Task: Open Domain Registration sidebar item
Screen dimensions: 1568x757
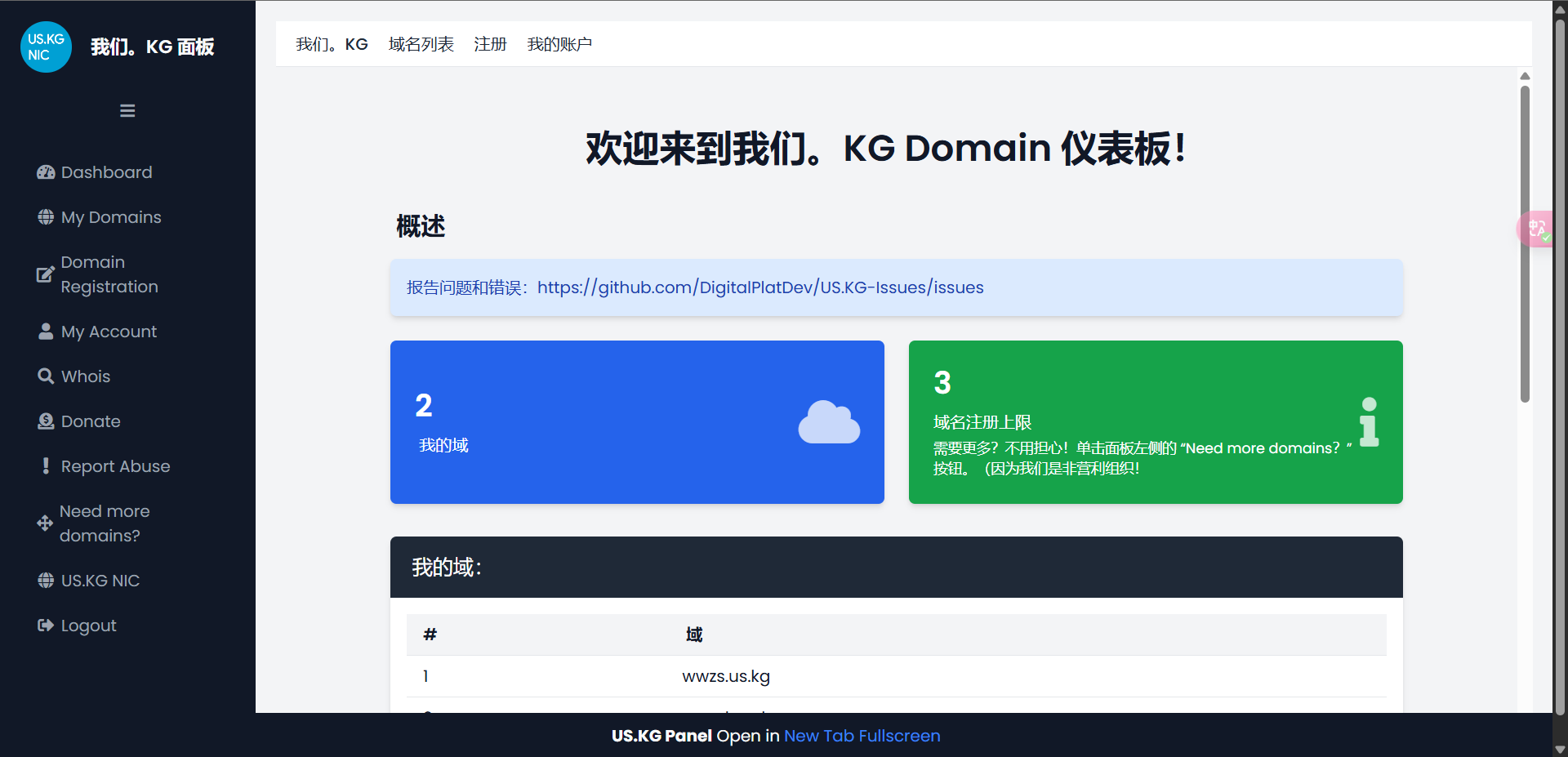Action: pos(109,274)
